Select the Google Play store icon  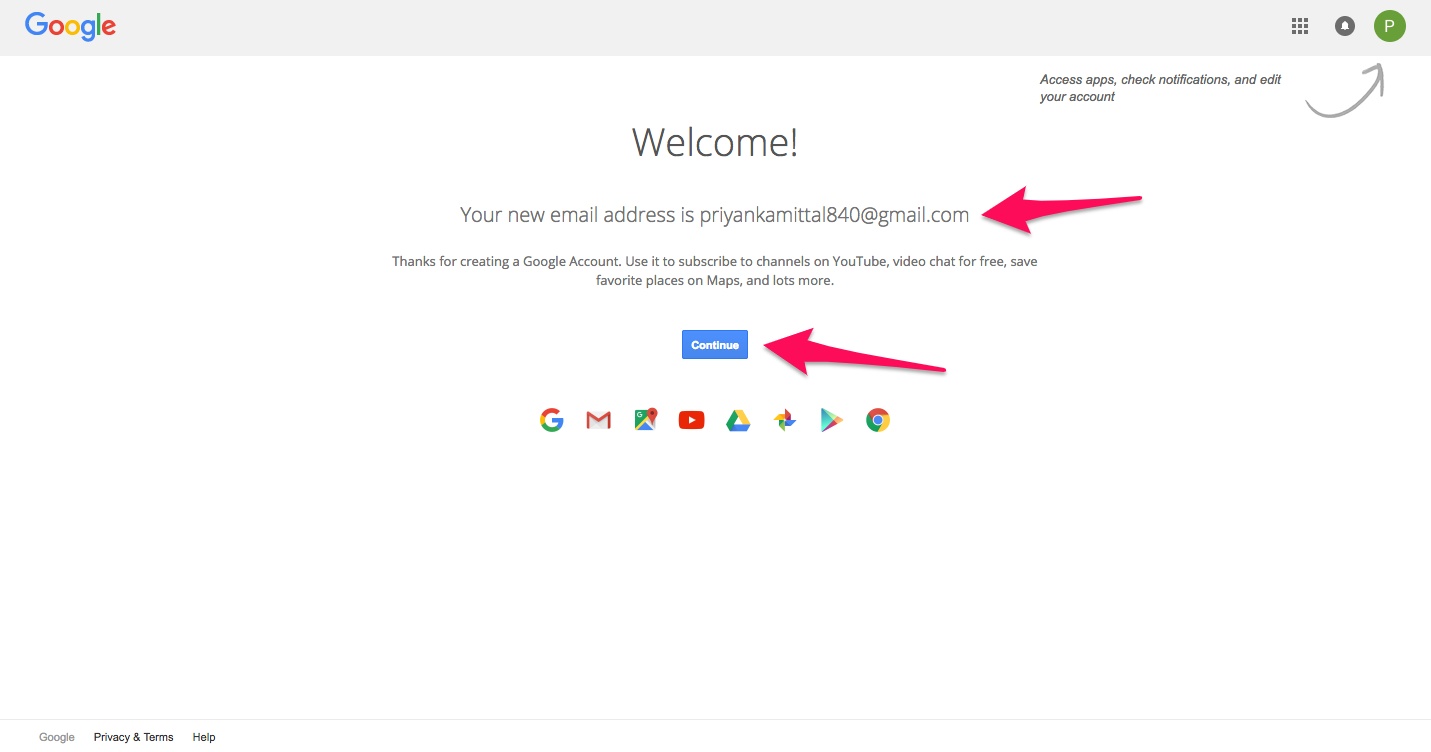point(831,420)
